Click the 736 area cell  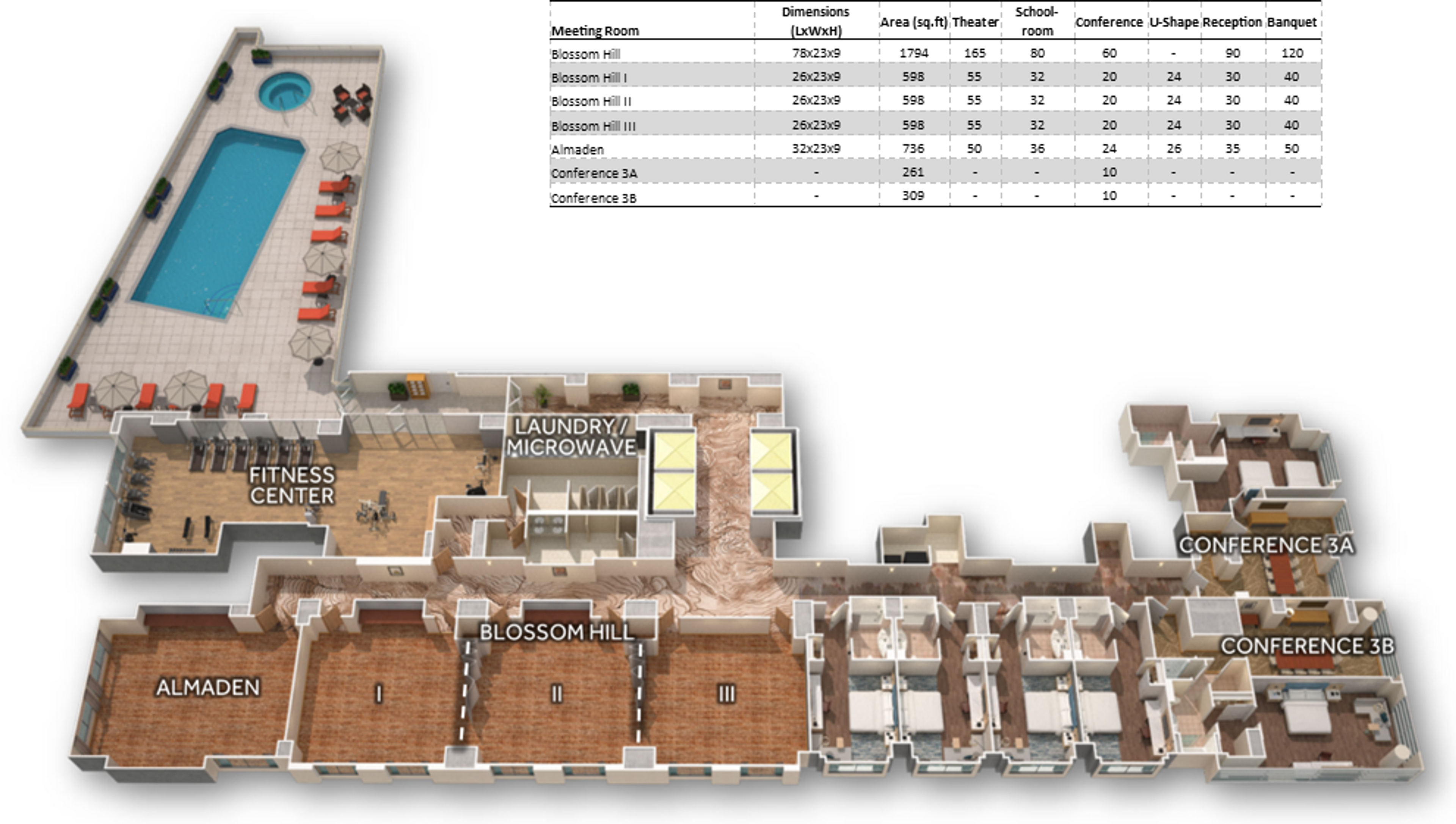914,149
